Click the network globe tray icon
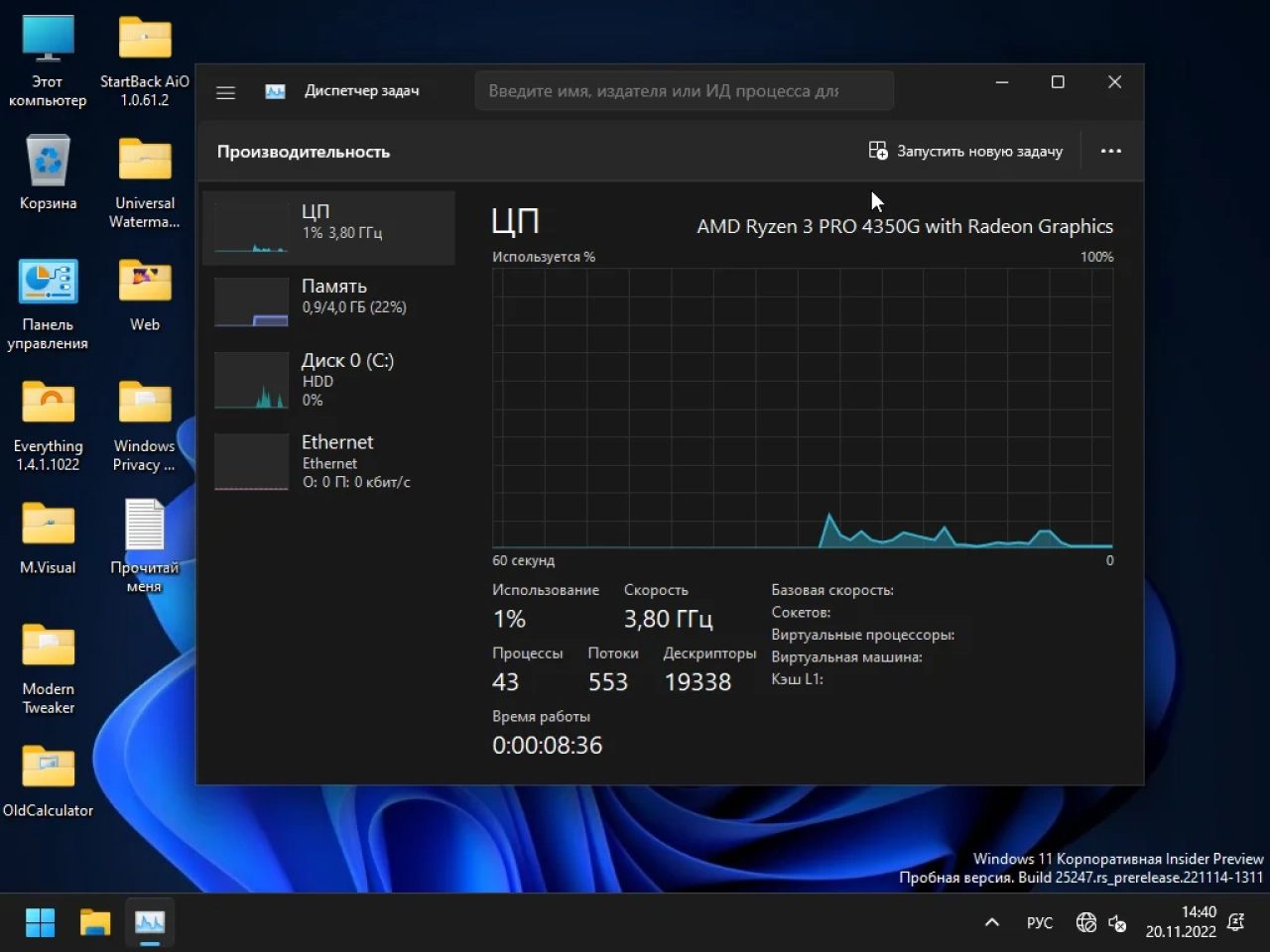This screenshot has height=952, width=1270. 1086,922
